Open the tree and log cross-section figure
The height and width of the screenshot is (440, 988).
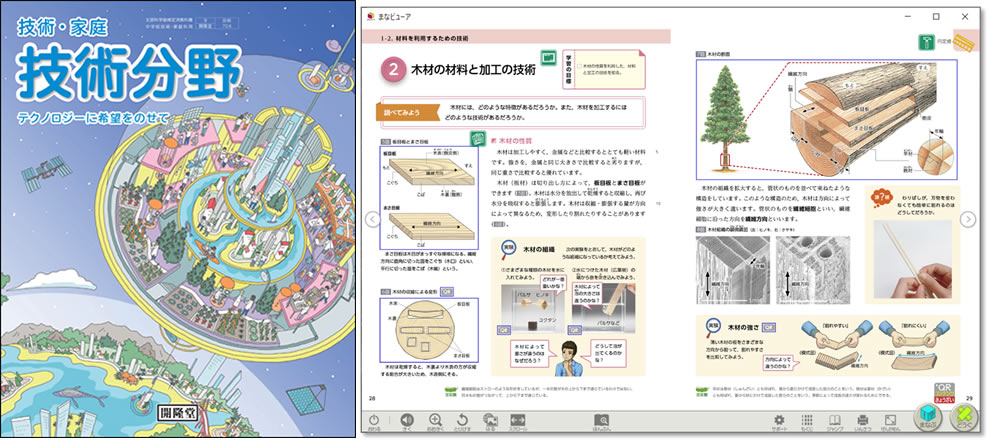826,120
